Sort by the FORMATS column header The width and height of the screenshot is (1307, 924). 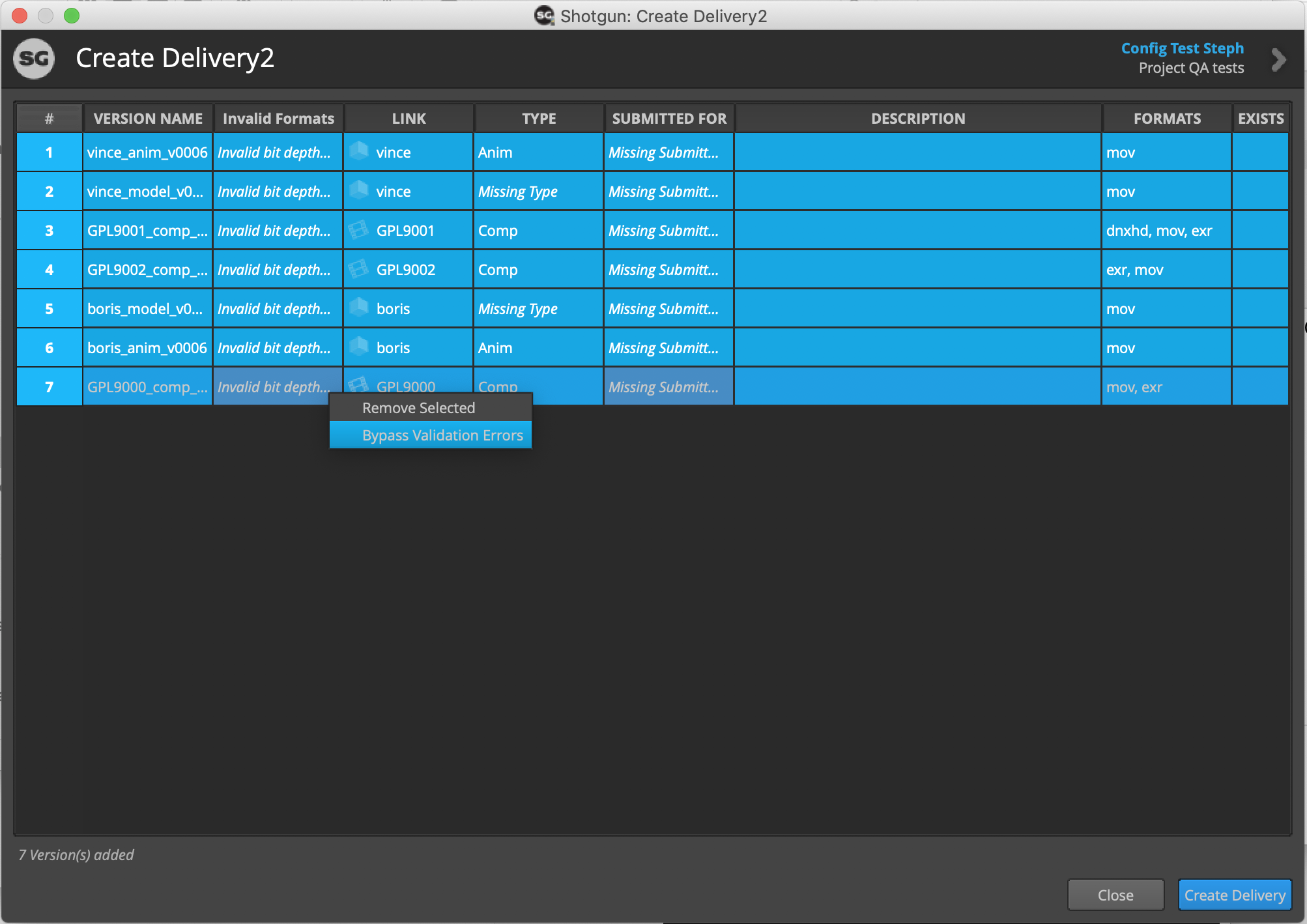tap(1167, 119)
